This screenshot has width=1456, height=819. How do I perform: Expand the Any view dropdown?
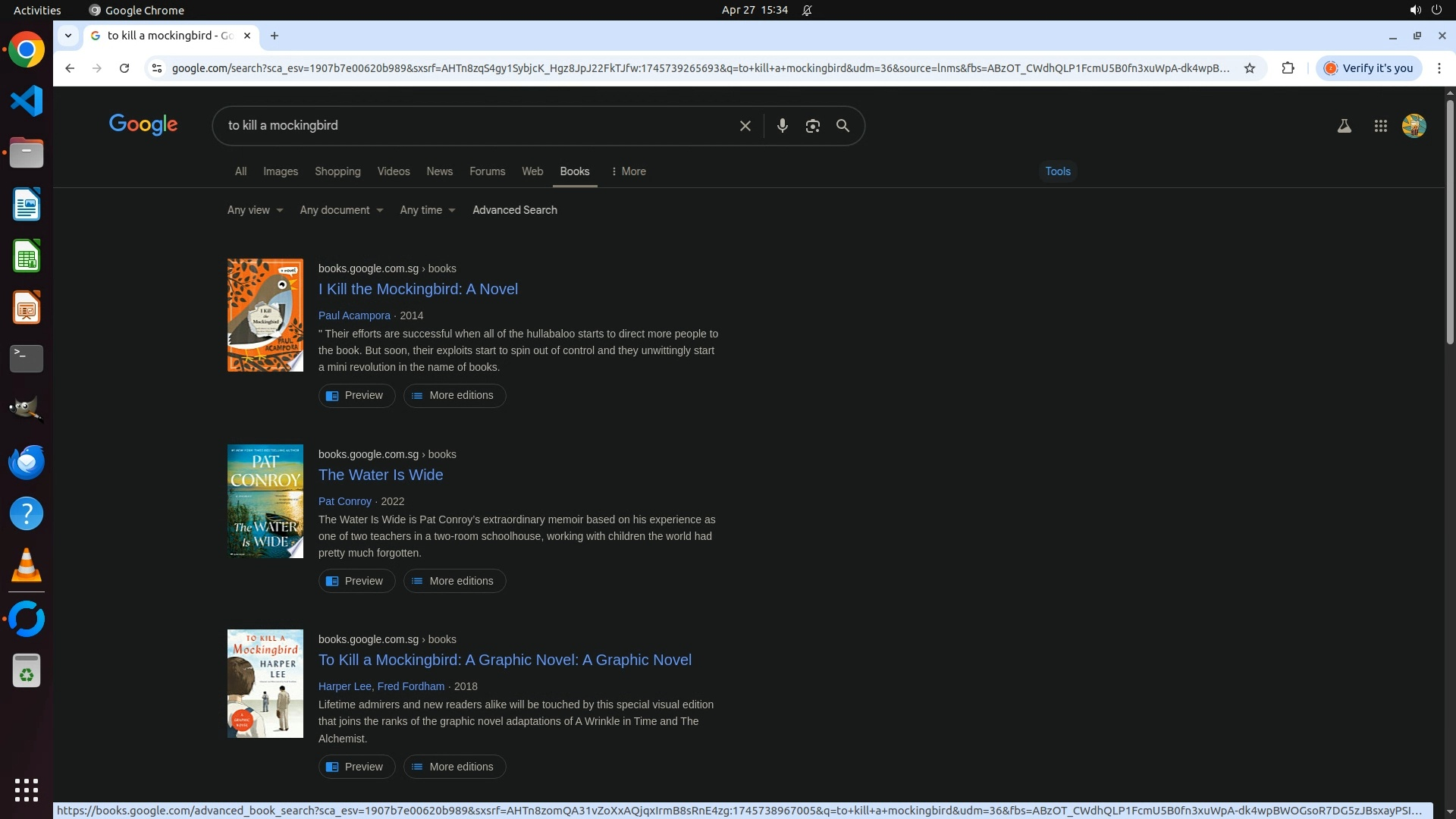[255, 210]
